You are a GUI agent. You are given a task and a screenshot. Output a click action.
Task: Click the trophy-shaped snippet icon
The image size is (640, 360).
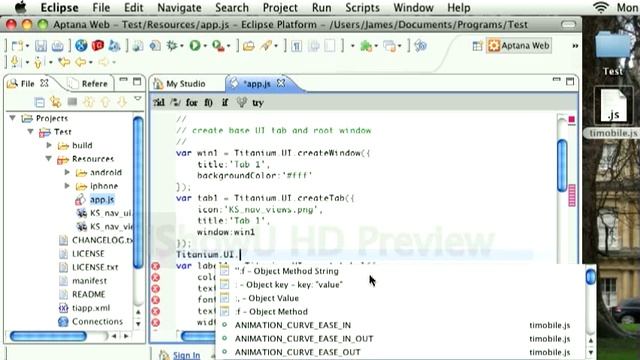click(x=241, y=103)
